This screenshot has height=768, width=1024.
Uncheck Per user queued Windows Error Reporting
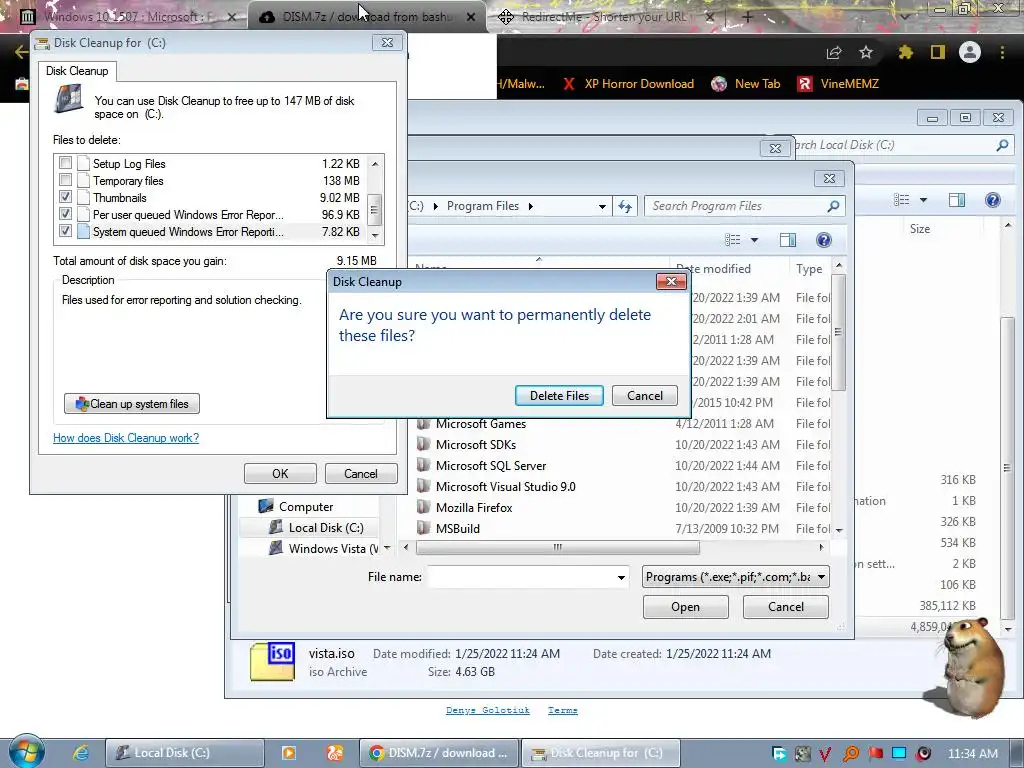[65, 214]
